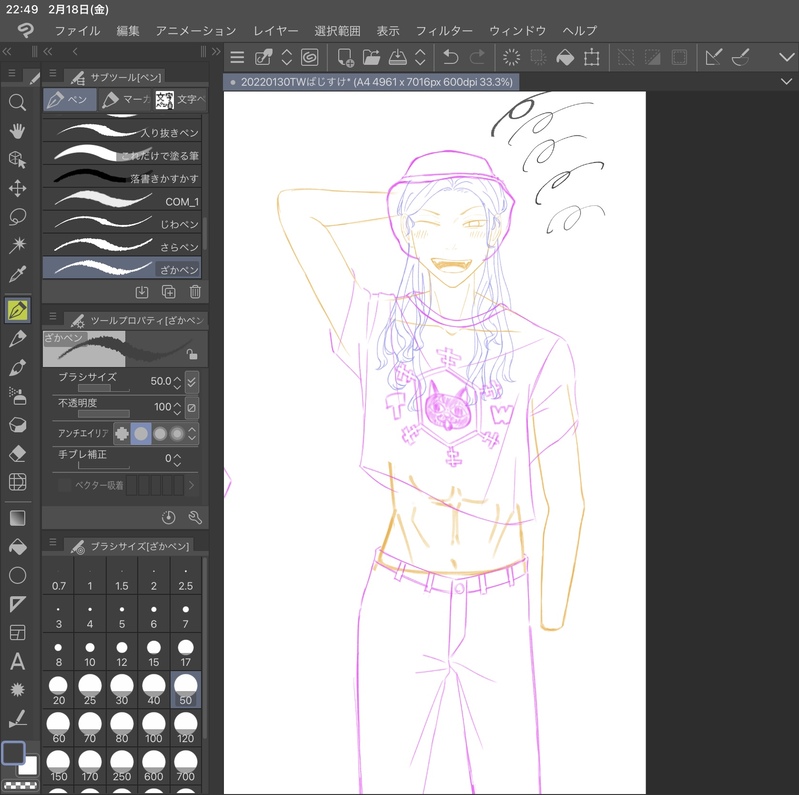The image size is (799, 795).
Task: Collapse left palette dock double chevron
Action: [x=7, y=51]
